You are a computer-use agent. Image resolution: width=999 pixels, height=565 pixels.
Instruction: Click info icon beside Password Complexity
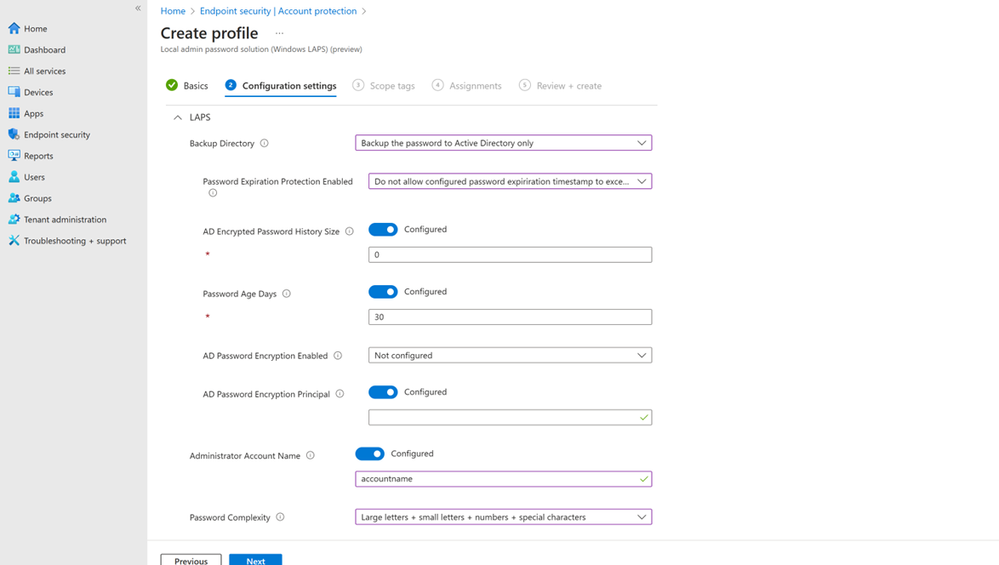pos(280,517)
